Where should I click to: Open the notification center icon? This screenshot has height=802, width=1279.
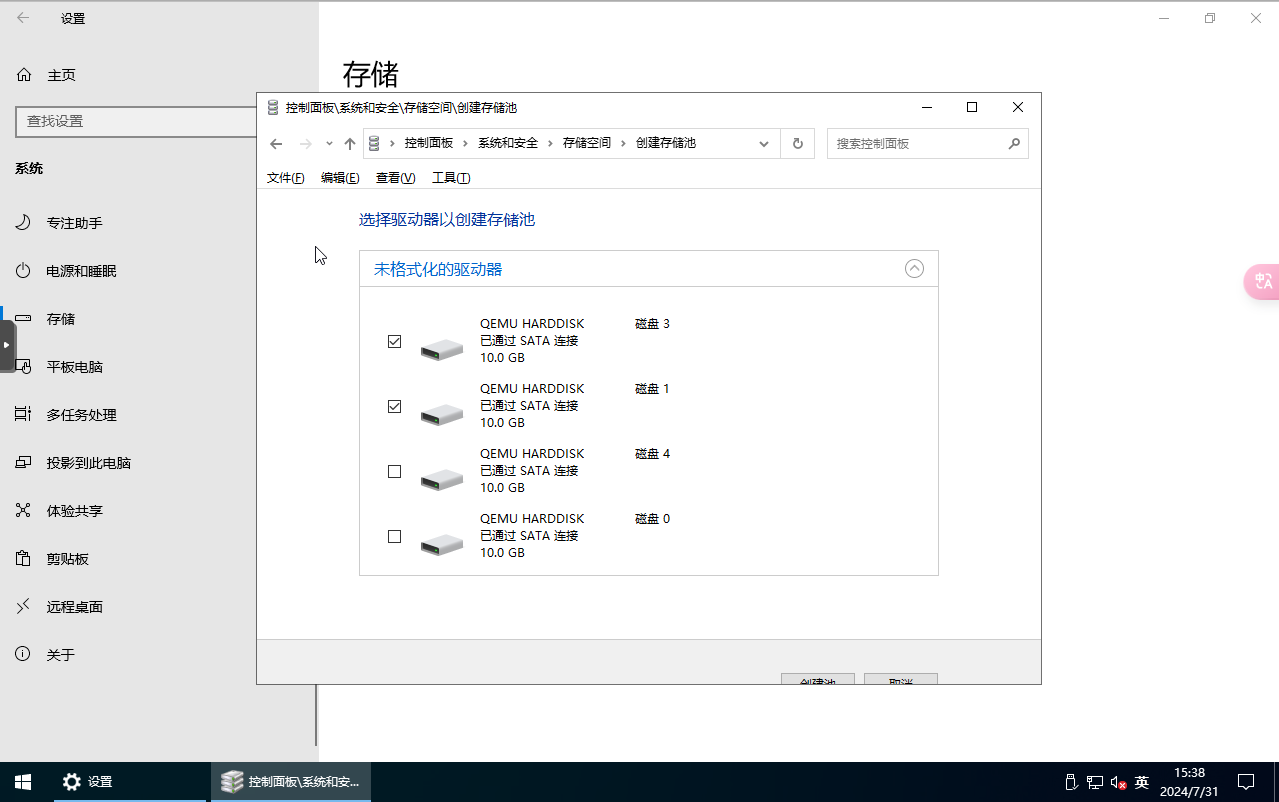coord(1246,782)
